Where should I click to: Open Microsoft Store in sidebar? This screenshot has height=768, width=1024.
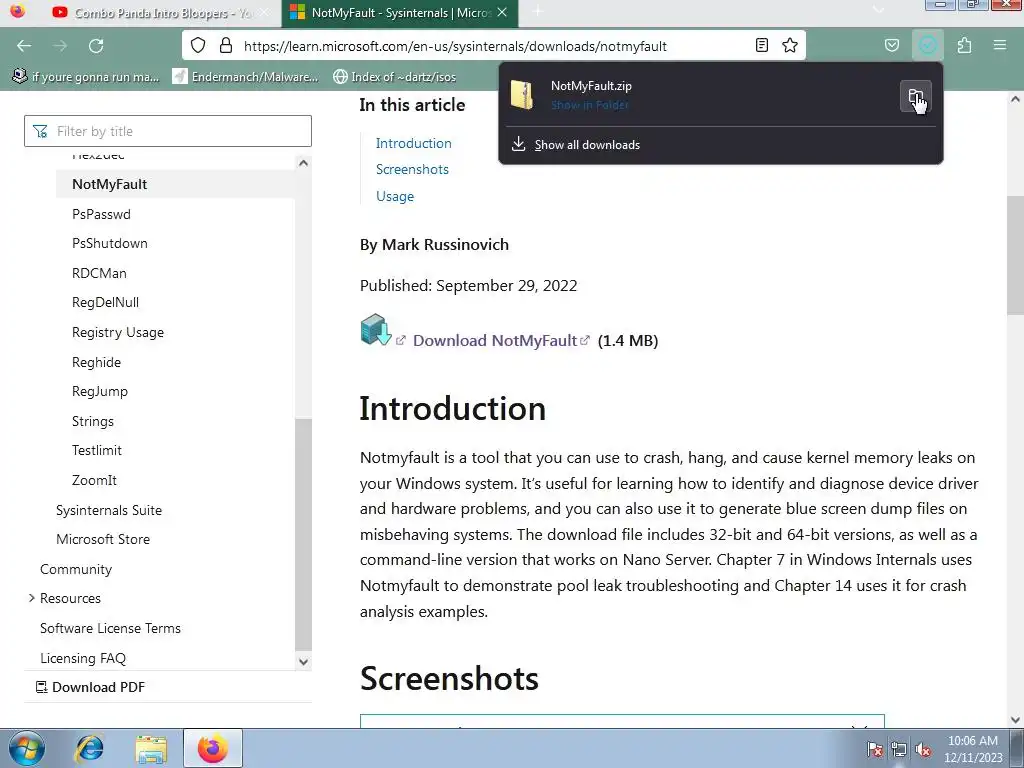point(103,539)
